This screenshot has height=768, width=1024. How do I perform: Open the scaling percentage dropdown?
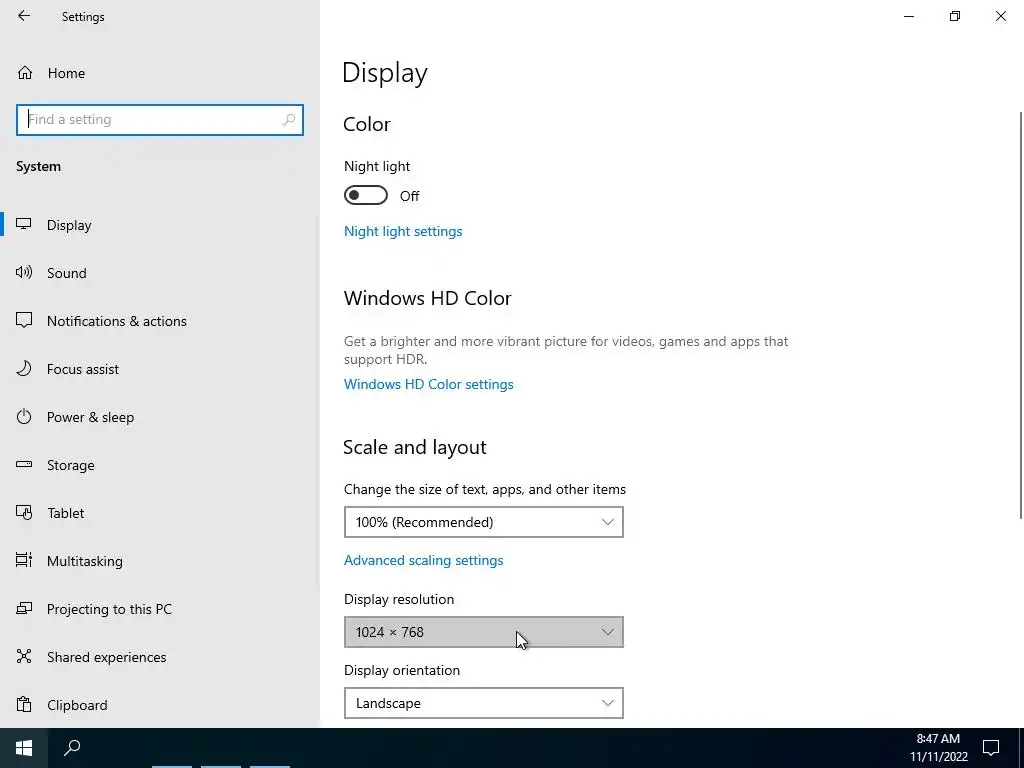(484, 522)
